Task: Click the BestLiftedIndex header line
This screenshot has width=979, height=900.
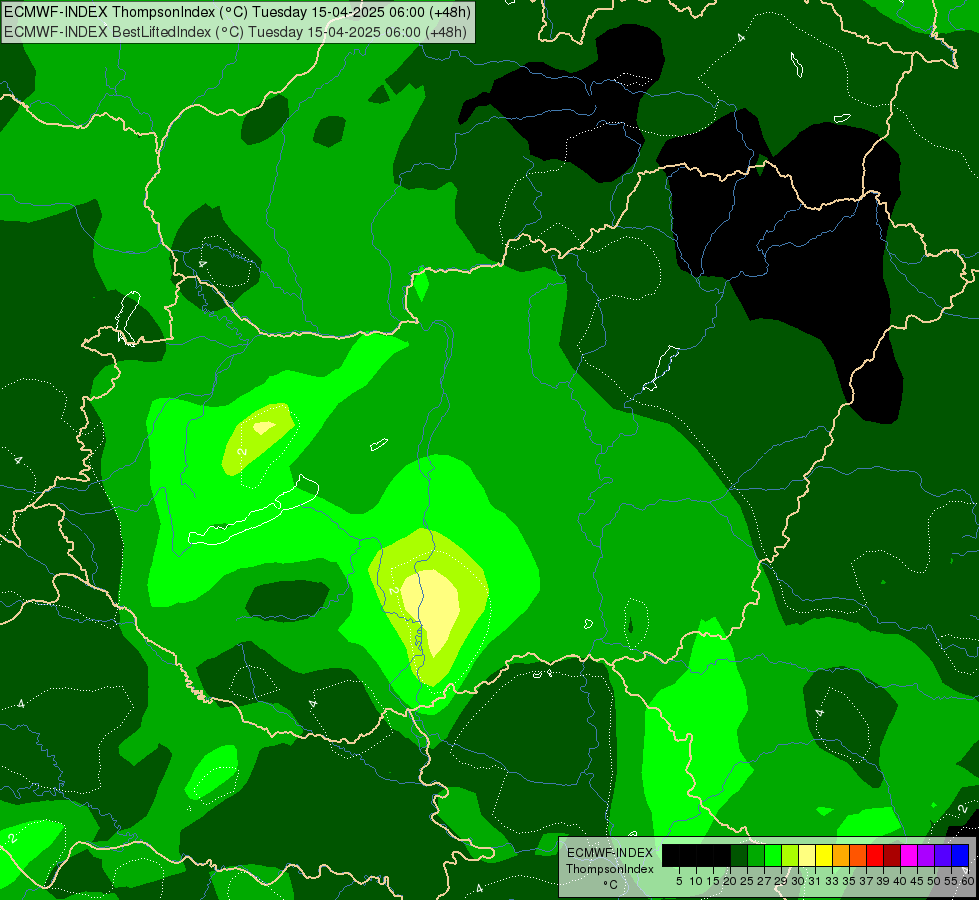Action: click(x=235, y=32)
